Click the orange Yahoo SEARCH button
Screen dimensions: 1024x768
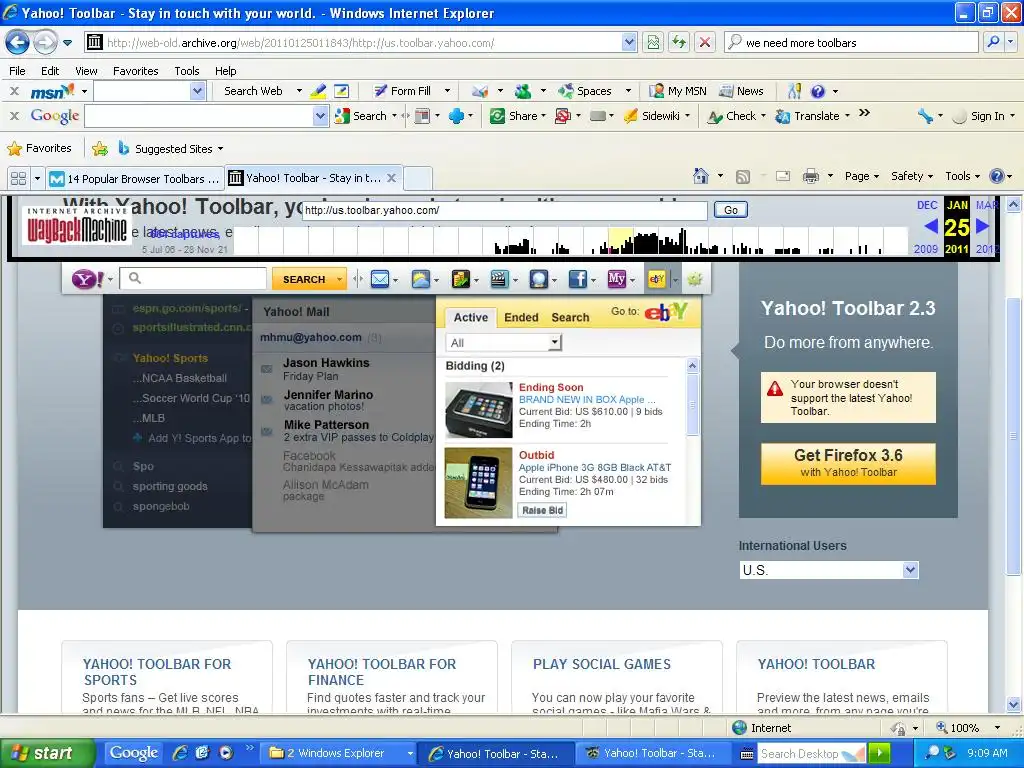308,280
